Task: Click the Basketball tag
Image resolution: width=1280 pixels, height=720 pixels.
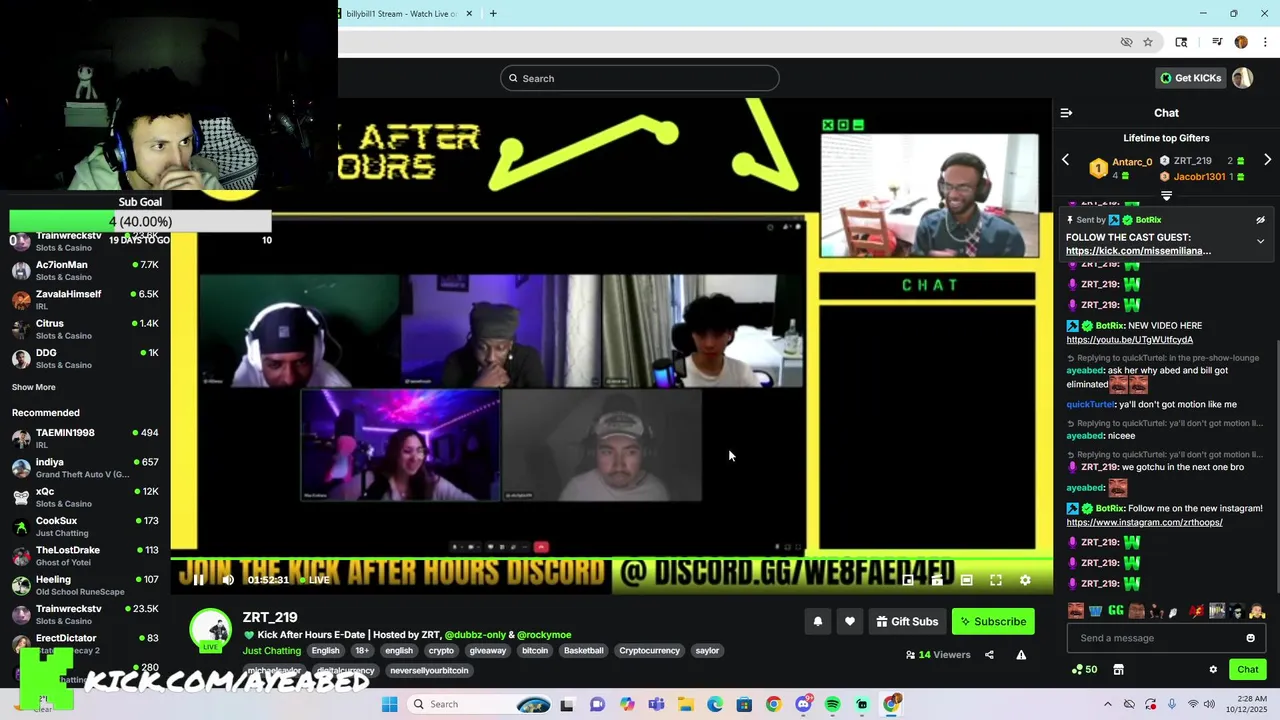Action: tap(584, 651)
